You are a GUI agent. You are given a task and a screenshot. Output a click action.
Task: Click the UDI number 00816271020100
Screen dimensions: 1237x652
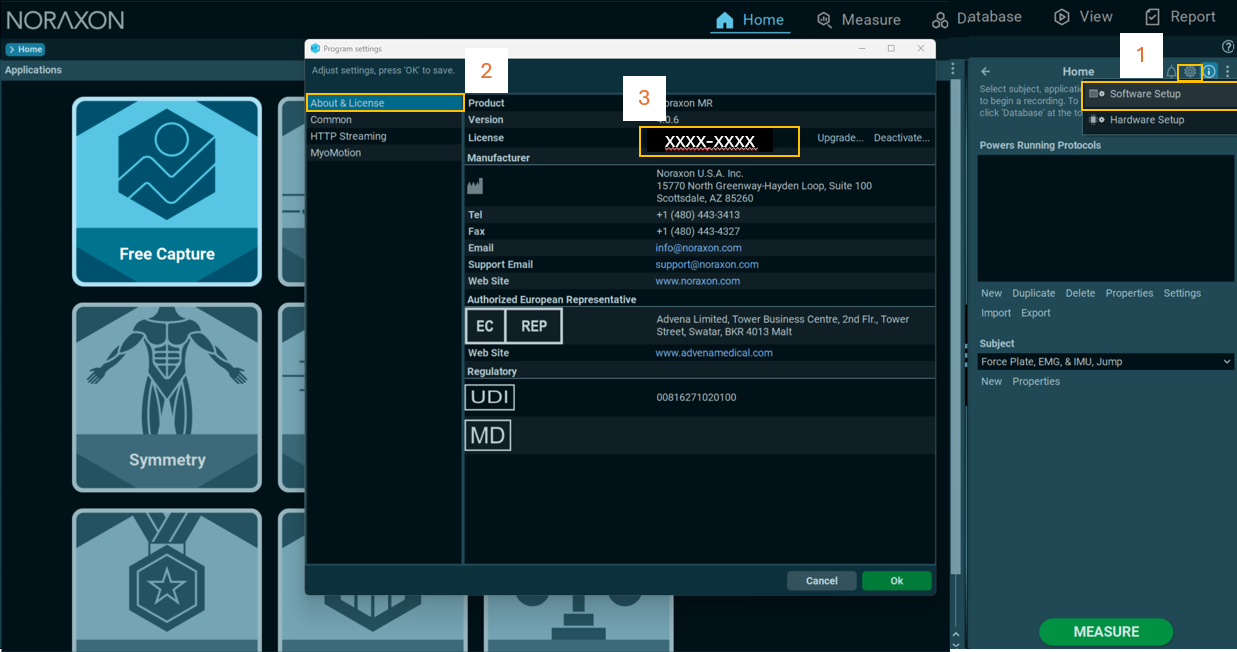696,398
